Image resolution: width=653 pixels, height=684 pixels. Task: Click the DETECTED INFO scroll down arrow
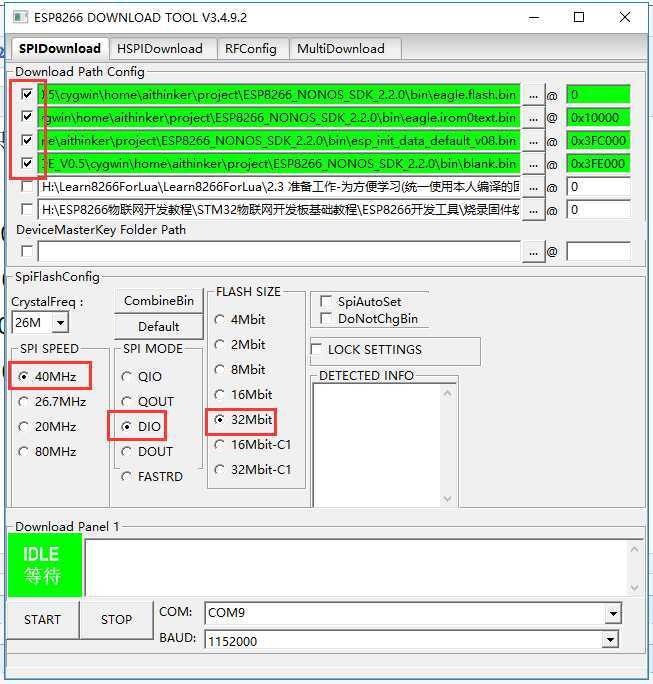pyautogui.click(x=448, y=499)
